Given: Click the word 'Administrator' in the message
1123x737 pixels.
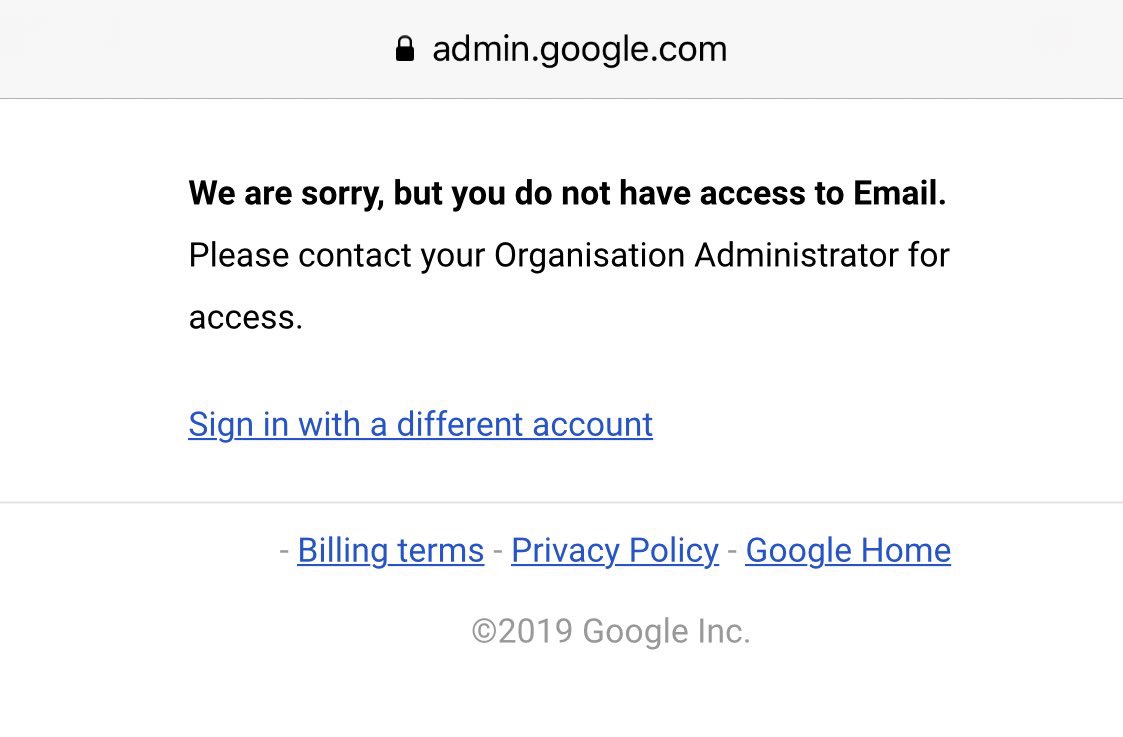Looking at the screenshot, I should tap(796, 256).
